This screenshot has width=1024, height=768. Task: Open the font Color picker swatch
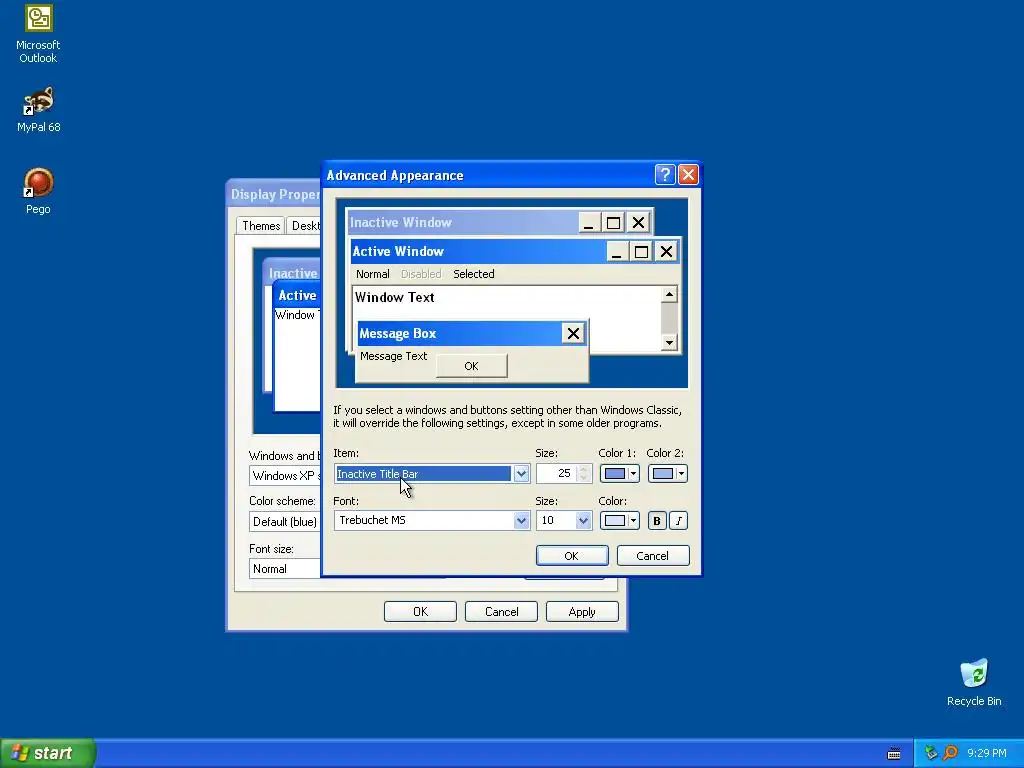(619, 520)
